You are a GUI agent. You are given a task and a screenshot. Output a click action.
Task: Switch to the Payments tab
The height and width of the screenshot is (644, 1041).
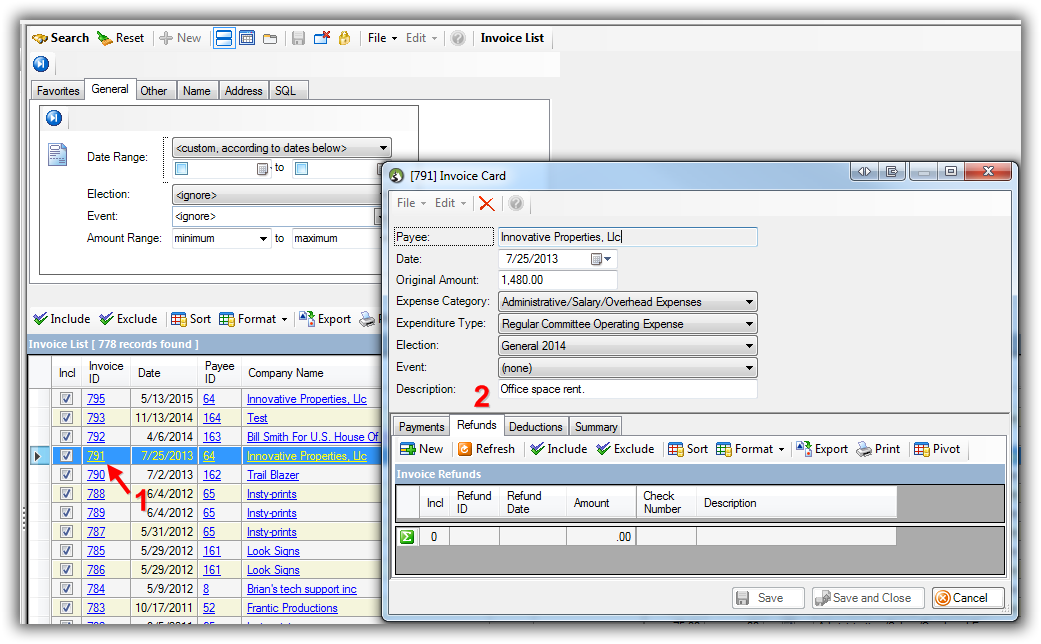(x=421, y=427)
